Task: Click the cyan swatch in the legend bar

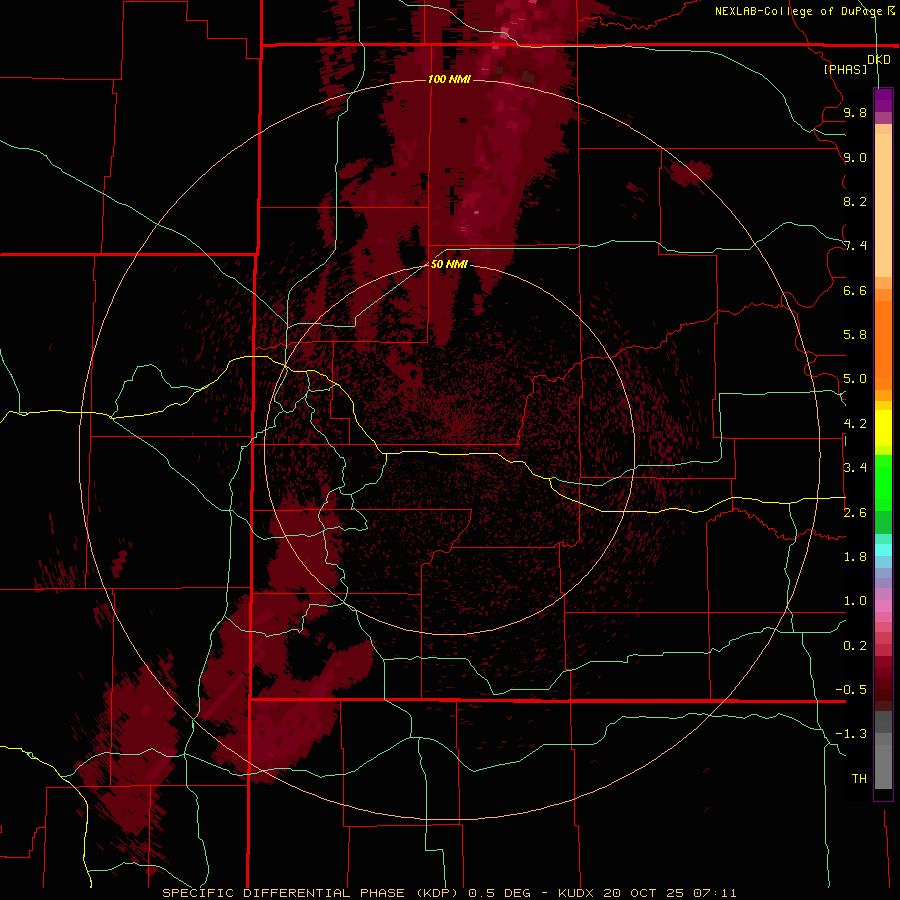Action: pos(883,550)
